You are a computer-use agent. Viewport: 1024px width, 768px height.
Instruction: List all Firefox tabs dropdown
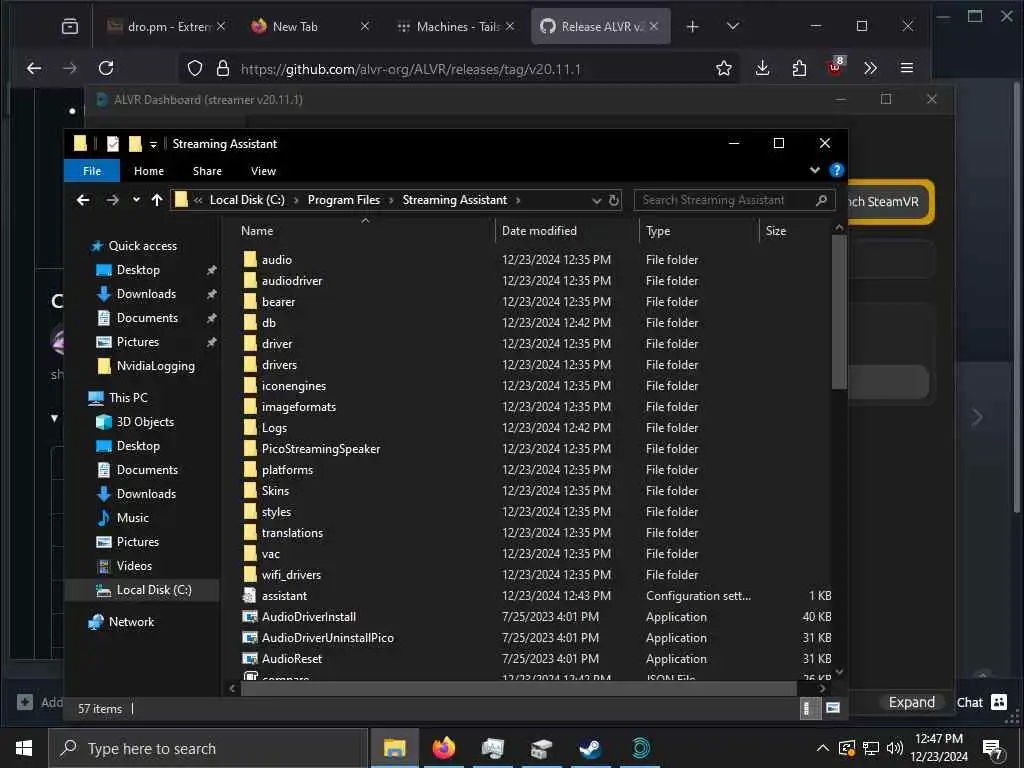[x=733, y=26]
